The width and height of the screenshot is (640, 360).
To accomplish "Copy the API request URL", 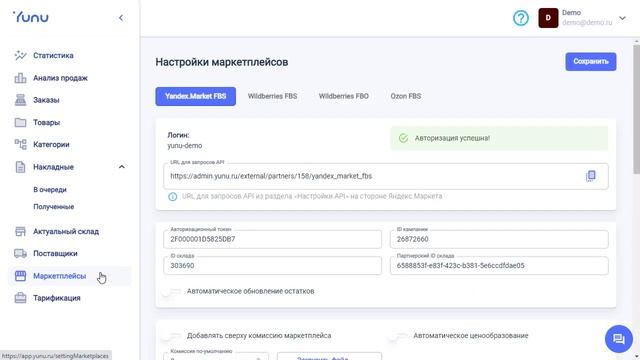I will point(591,176).
